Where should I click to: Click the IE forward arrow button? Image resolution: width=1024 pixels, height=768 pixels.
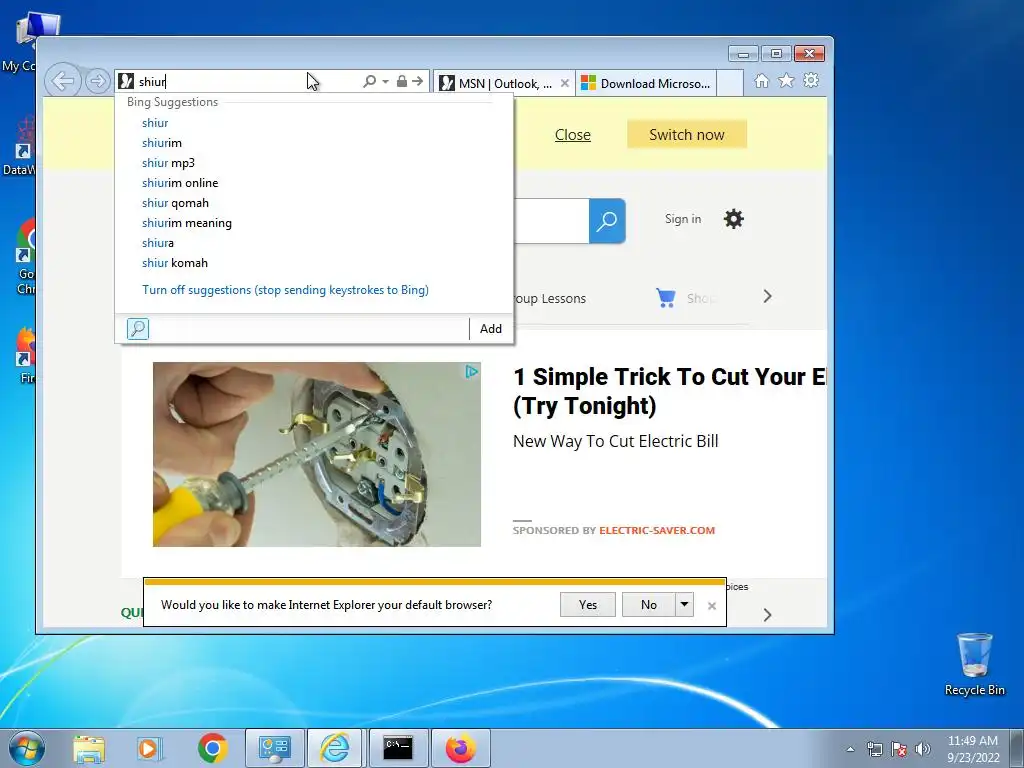[98, 81]
